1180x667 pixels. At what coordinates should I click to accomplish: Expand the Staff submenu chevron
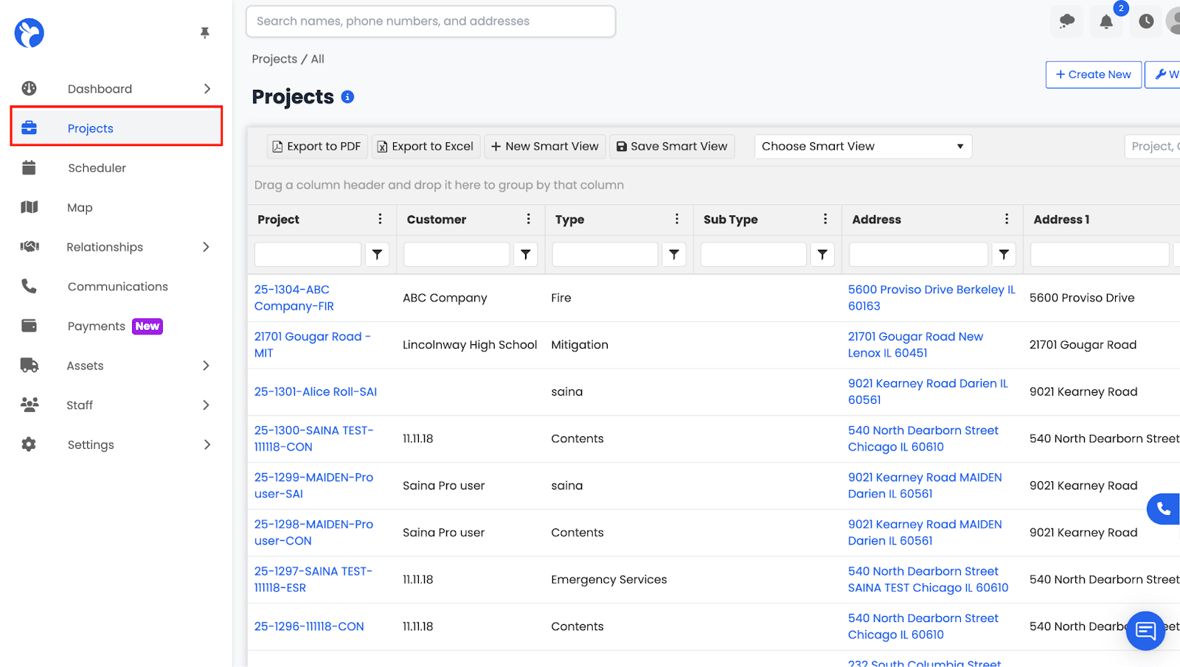pos(206,405)
